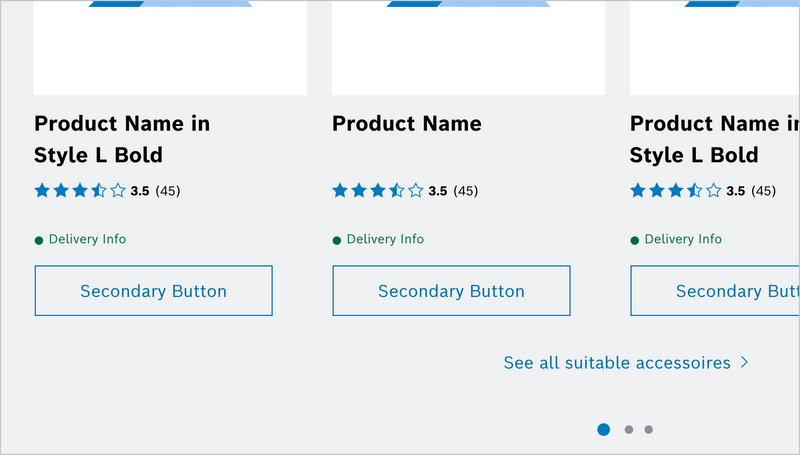Click the first product image thumbnail
Image resolution: width=800 pixels, height=455 pixels.
coord(170,48)
